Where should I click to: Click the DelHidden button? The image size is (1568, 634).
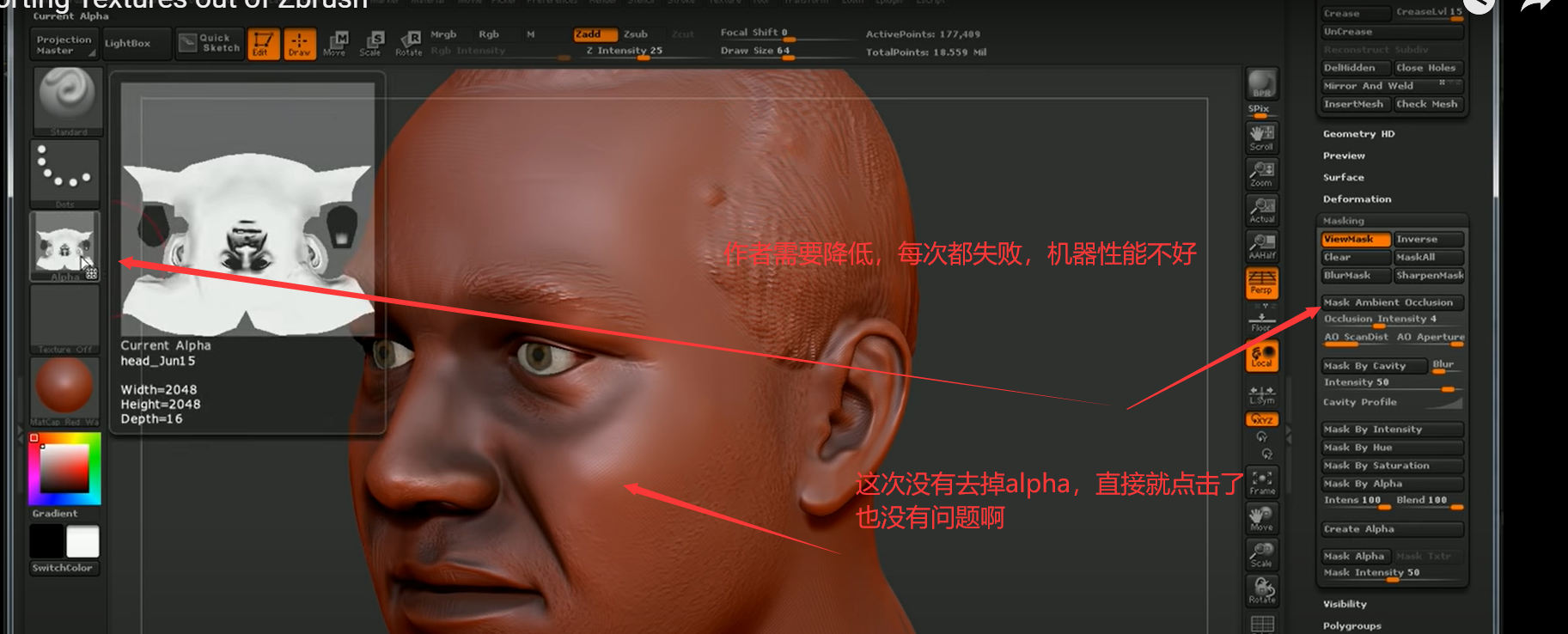coord(1356,67)
